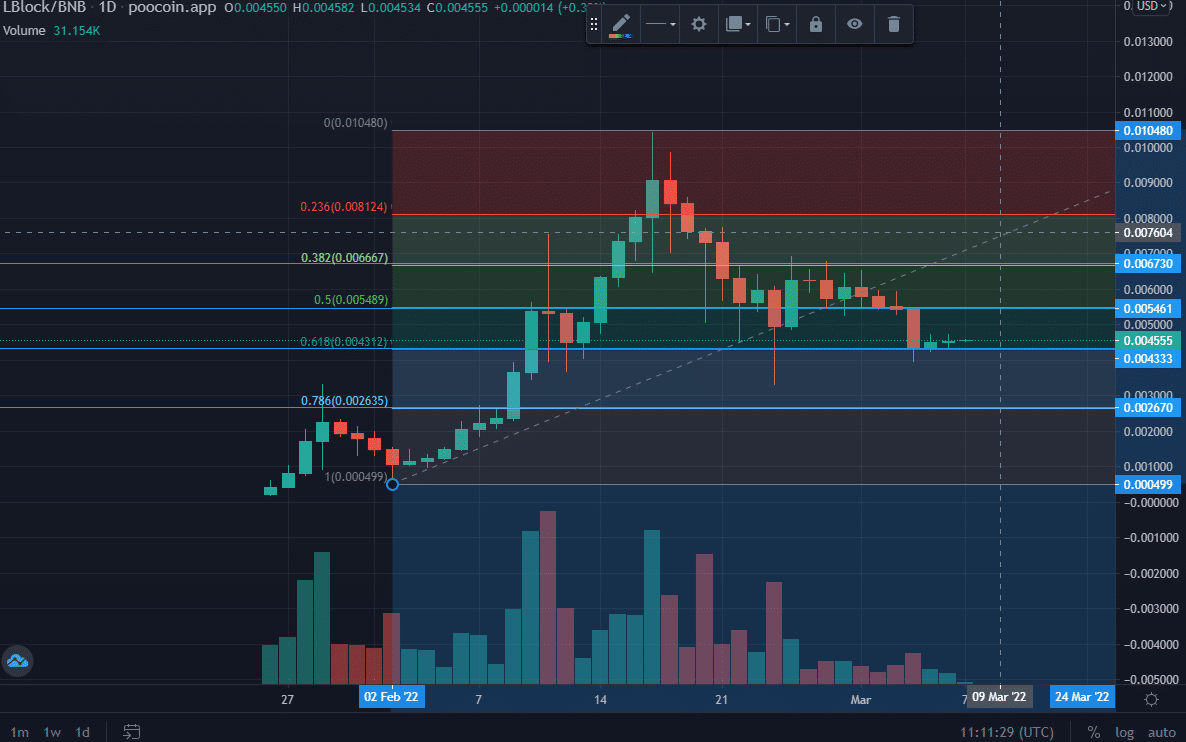Click the 0(0.010480) Fib level label
The image size is (1186, 742).
355,123
